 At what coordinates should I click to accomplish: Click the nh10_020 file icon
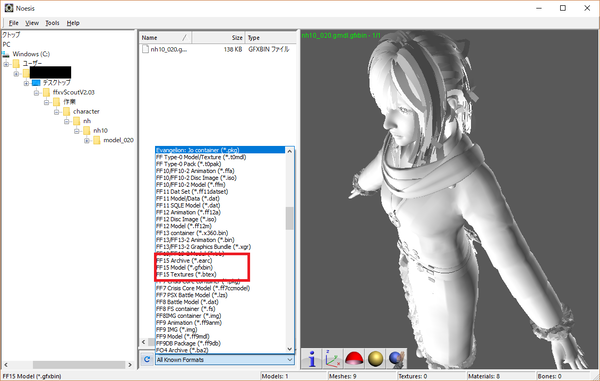145,49
